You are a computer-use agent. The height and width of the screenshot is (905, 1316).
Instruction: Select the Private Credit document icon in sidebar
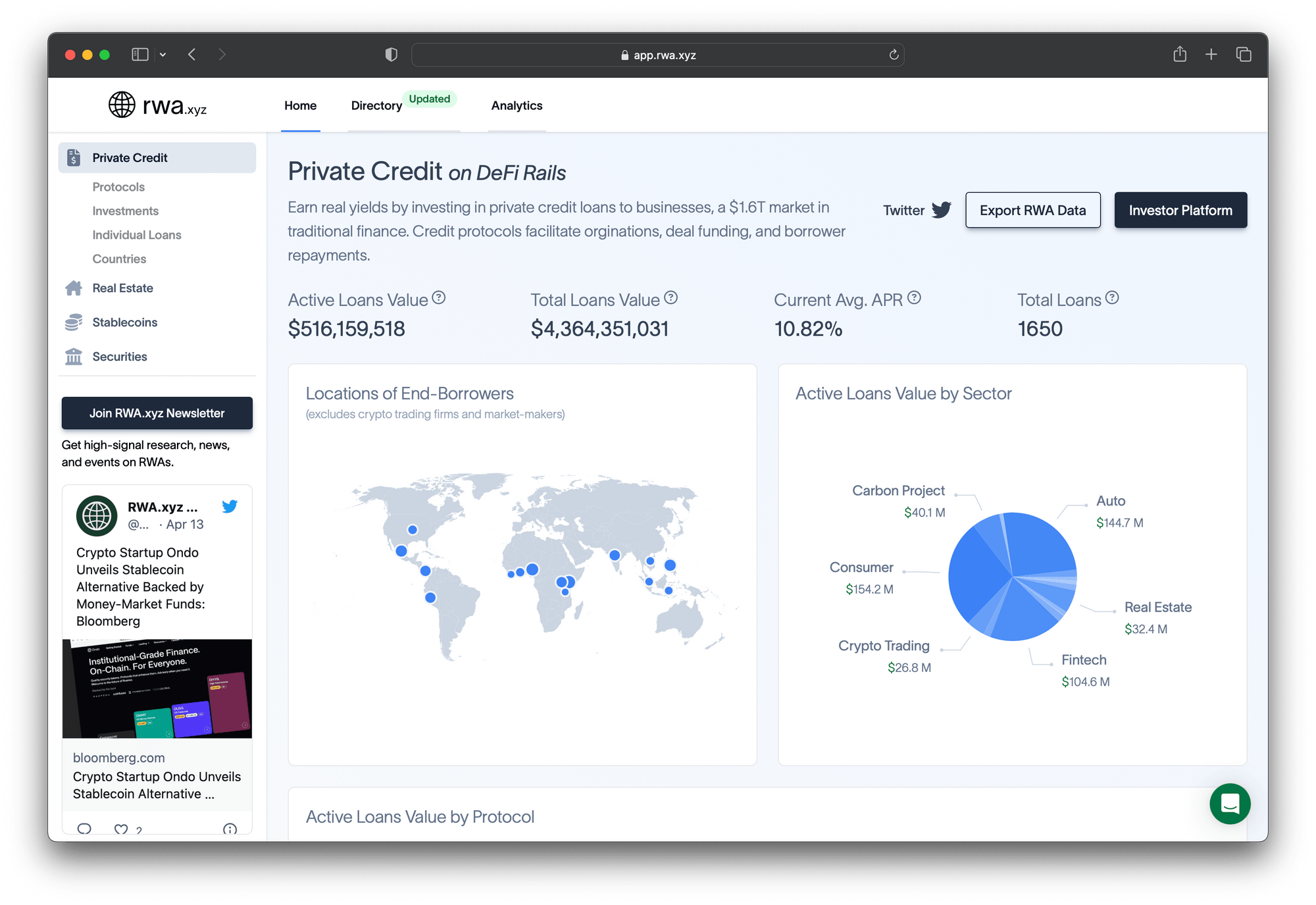click(74, 158)
